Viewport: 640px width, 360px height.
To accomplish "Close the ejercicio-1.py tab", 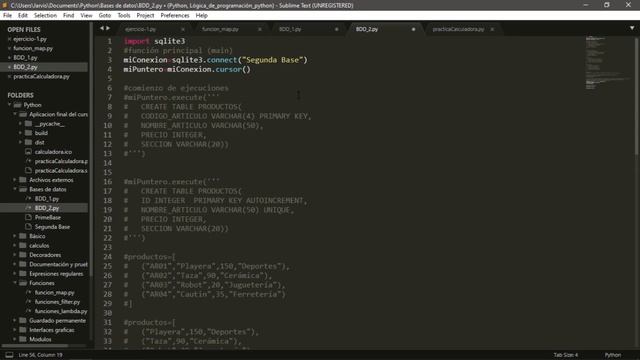I will click(183, 29).
